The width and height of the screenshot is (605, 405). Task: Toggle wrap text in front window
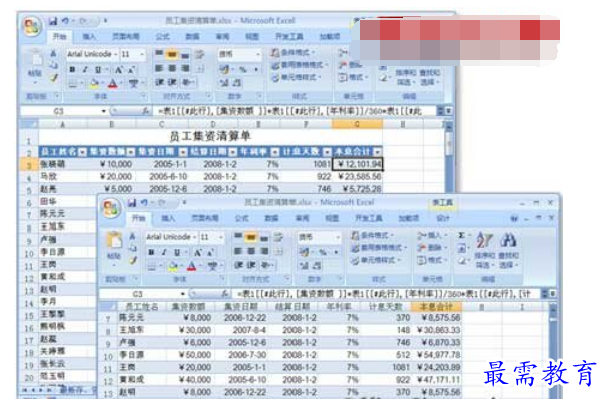278,237
